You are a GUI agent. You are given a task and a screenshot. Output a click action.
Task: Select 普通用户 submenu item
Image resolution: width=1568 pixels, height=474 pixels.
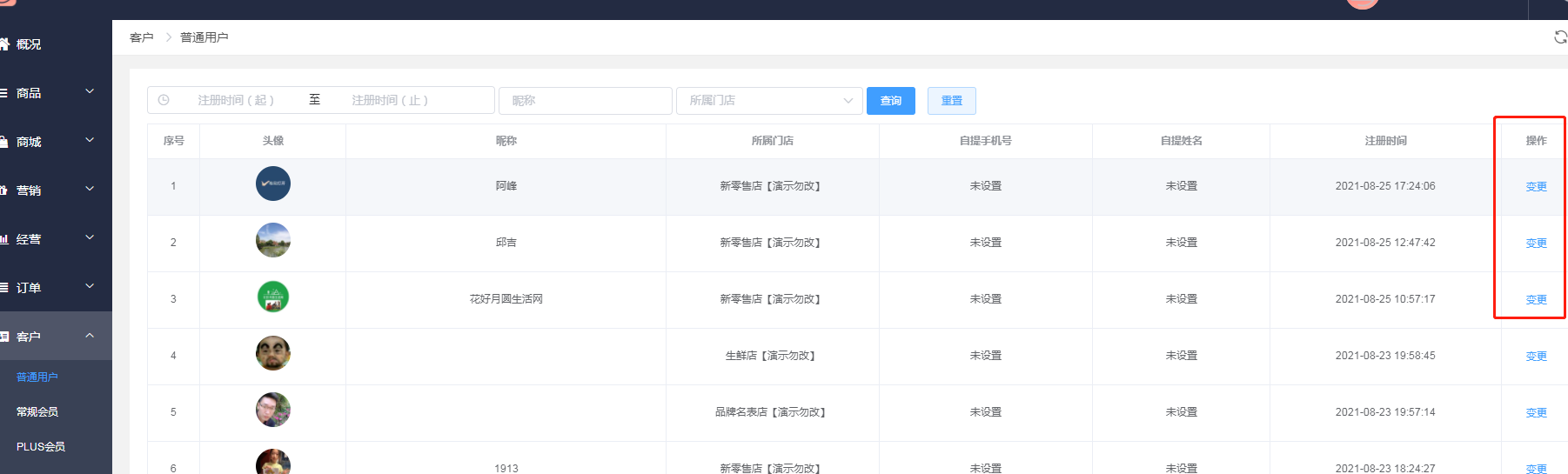(x=37, y=377)
